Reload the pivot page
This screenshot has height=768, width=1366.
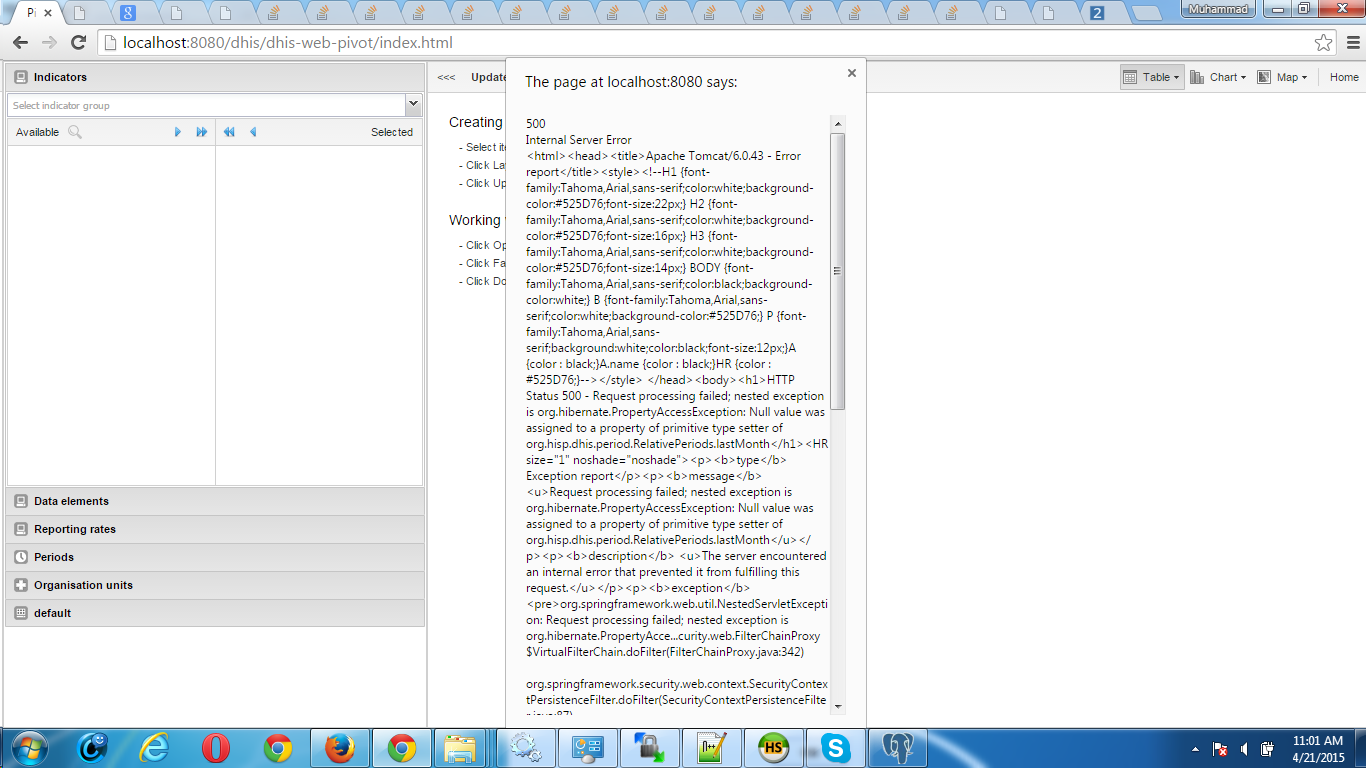[x=79, y=43]
